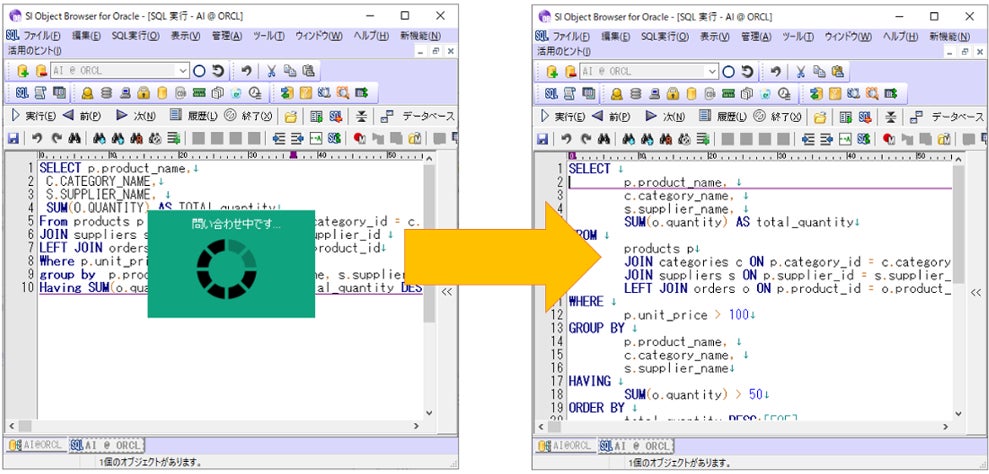Click the paste icon in left window
Image resolution: width=989 pixels, height=474 pixels.
pyautogui.click(x=308, y=71)
